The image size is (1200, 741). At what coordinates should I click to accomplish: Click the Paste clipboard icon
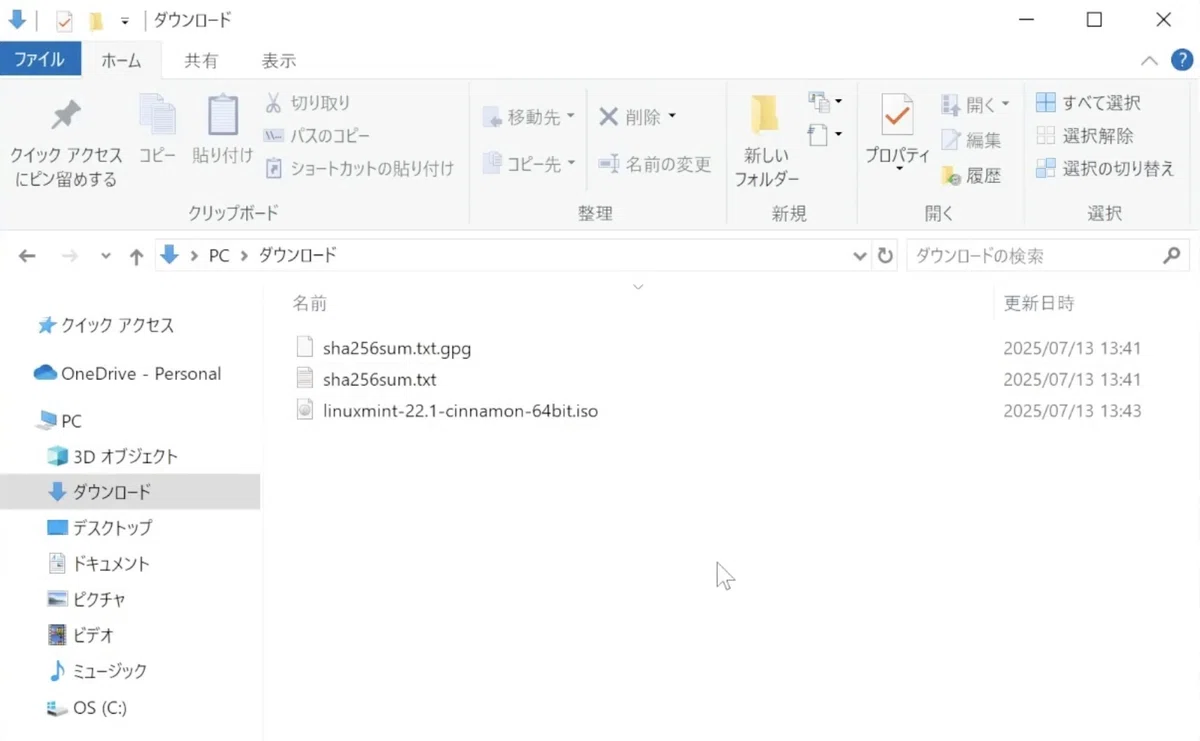pyautogui.click(x=222, y=115)
